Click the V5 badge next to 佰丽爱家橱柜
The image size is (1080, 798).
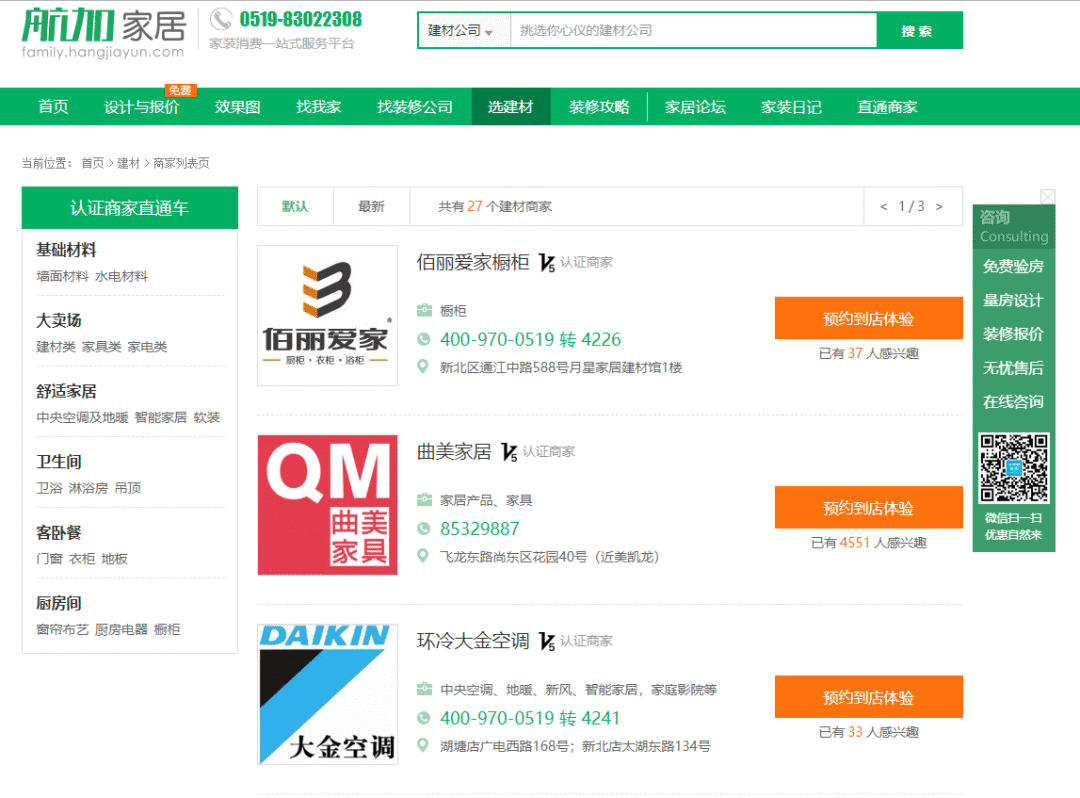tap(547, 263)
